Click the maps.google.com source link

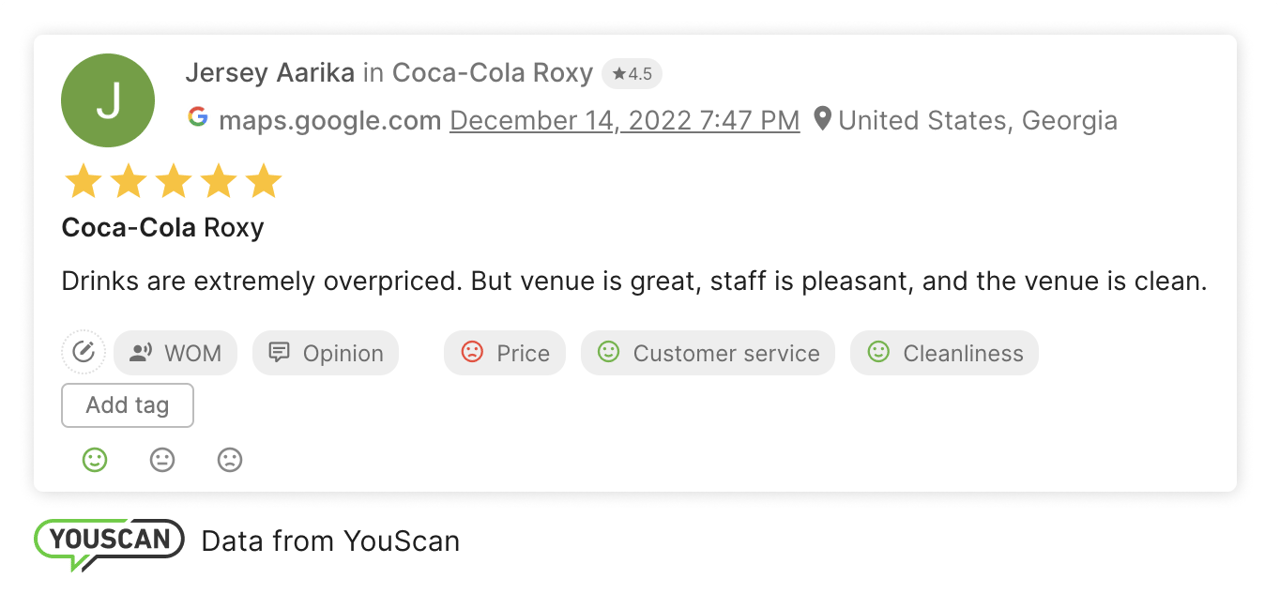coord(330,121)
